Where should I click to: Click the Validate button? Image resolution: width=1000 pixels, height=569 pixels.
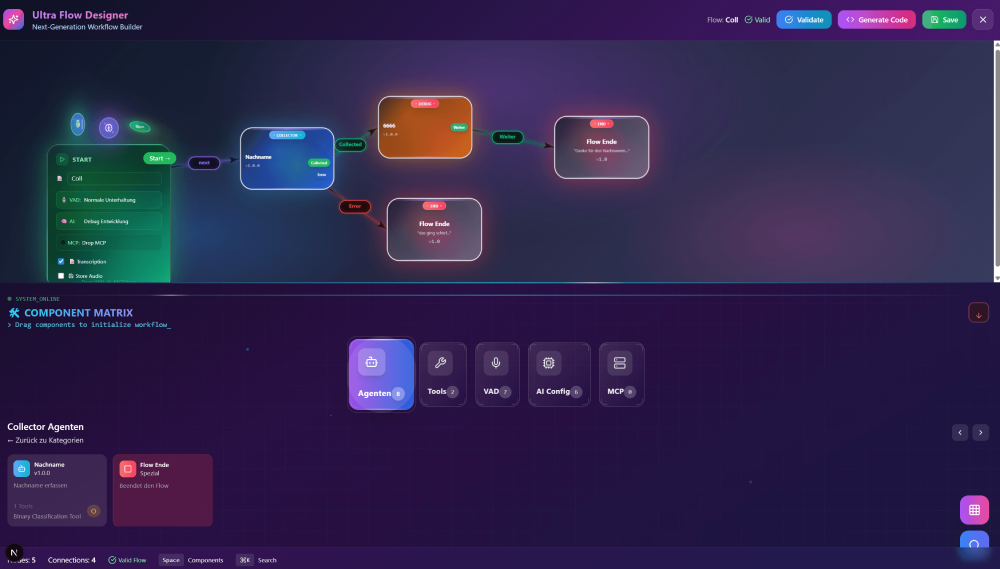(x=803, y=19)
